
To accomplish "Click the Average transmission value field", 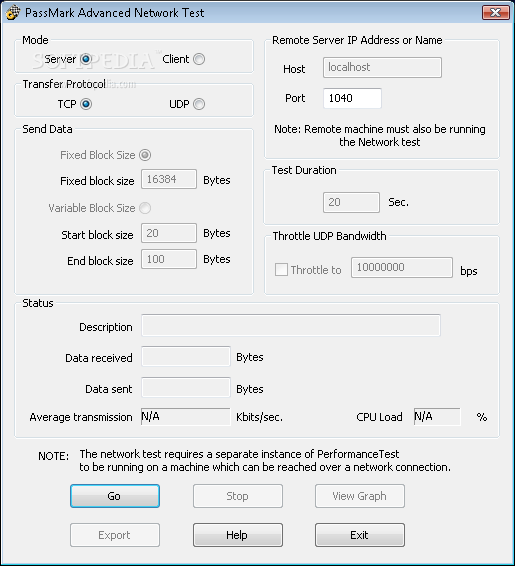I will point(186,417).
